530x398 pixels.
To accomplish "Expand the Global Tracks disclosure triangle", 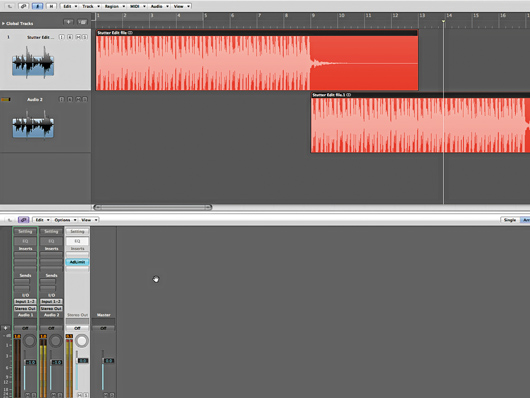I will point(3,23).
